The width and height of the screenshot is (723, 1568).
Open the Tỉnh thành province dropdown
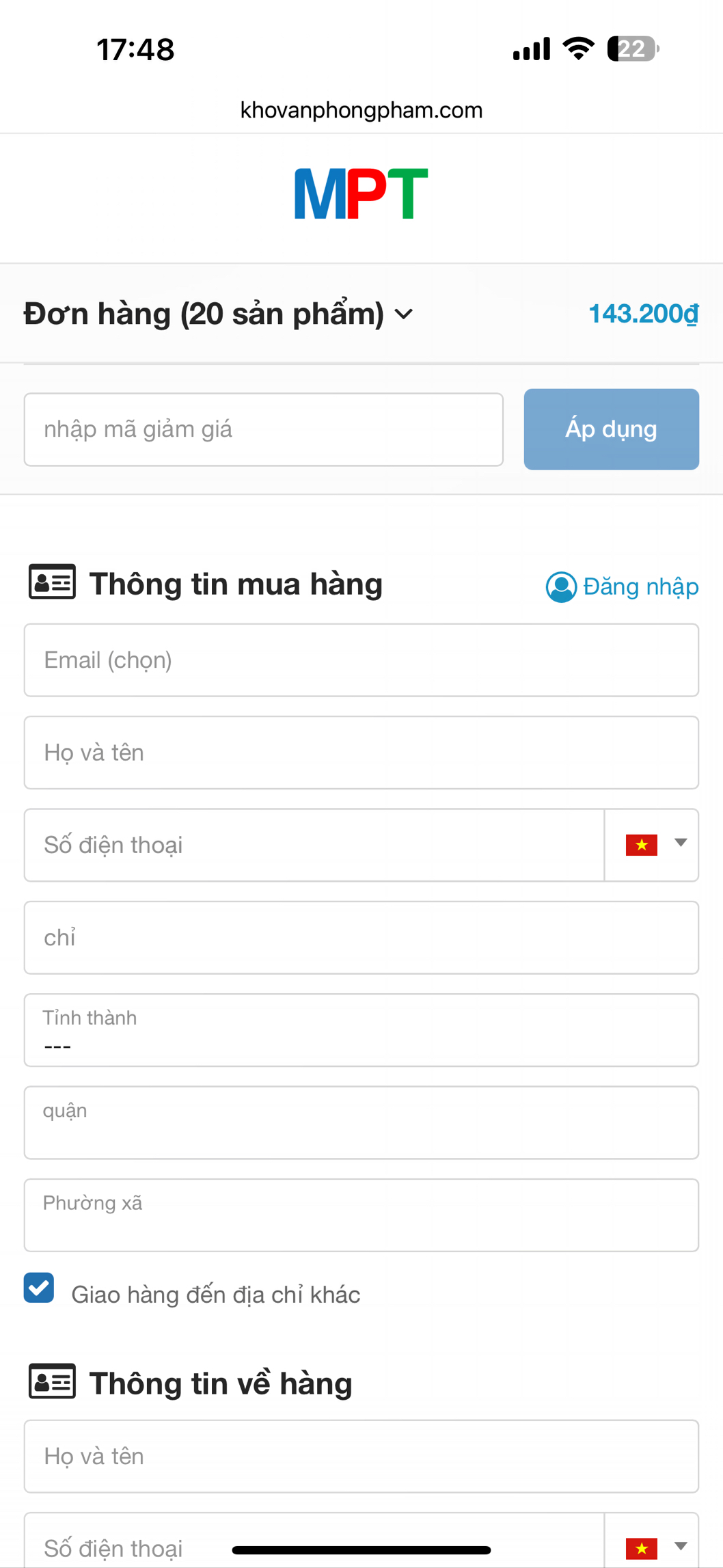pos(361,1030)
